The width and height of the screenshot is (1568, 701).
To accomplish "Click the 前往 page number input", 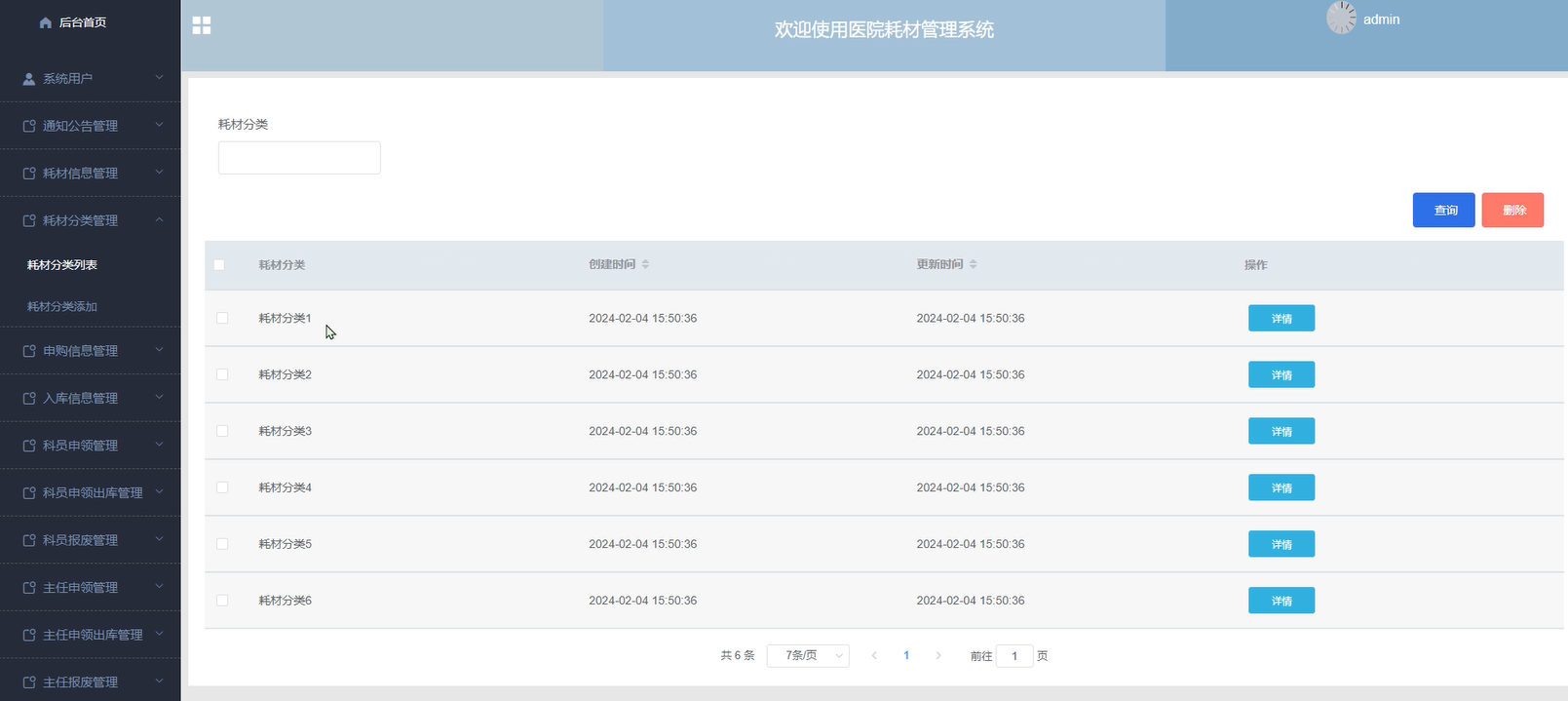I will coord(1014,656).
